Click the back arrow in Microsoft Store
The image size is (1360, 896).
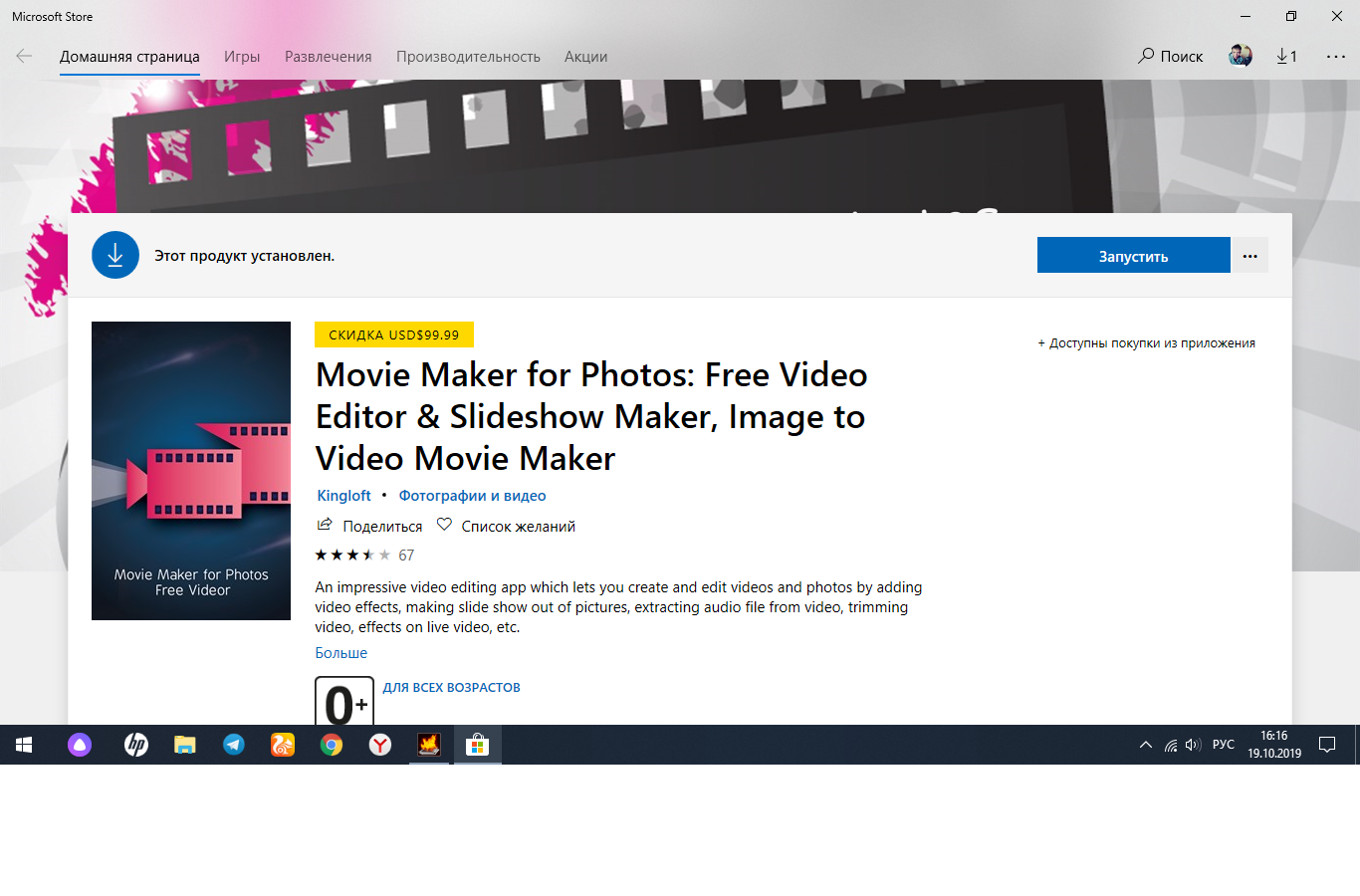coord(24,57)
